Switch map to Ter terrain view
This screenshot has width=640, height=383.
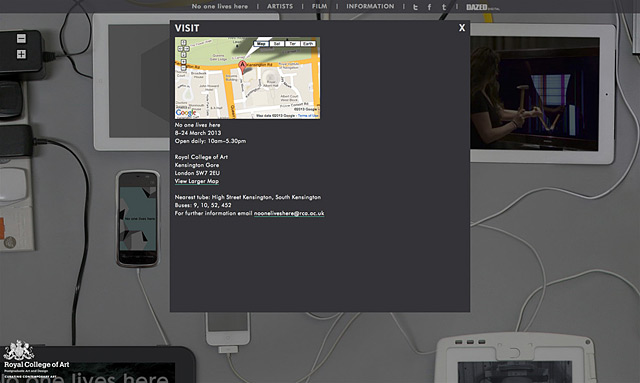pyautogui.click(x=292, y=43)
